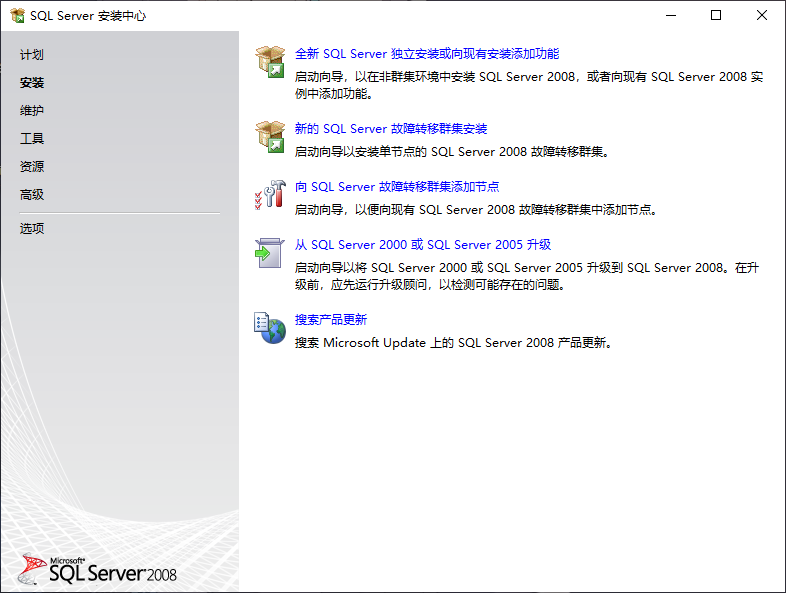The height and width of the screenshot is (593, 786).
Task: Open the 资源 page in the sidebar
Action: click(32, 166)
